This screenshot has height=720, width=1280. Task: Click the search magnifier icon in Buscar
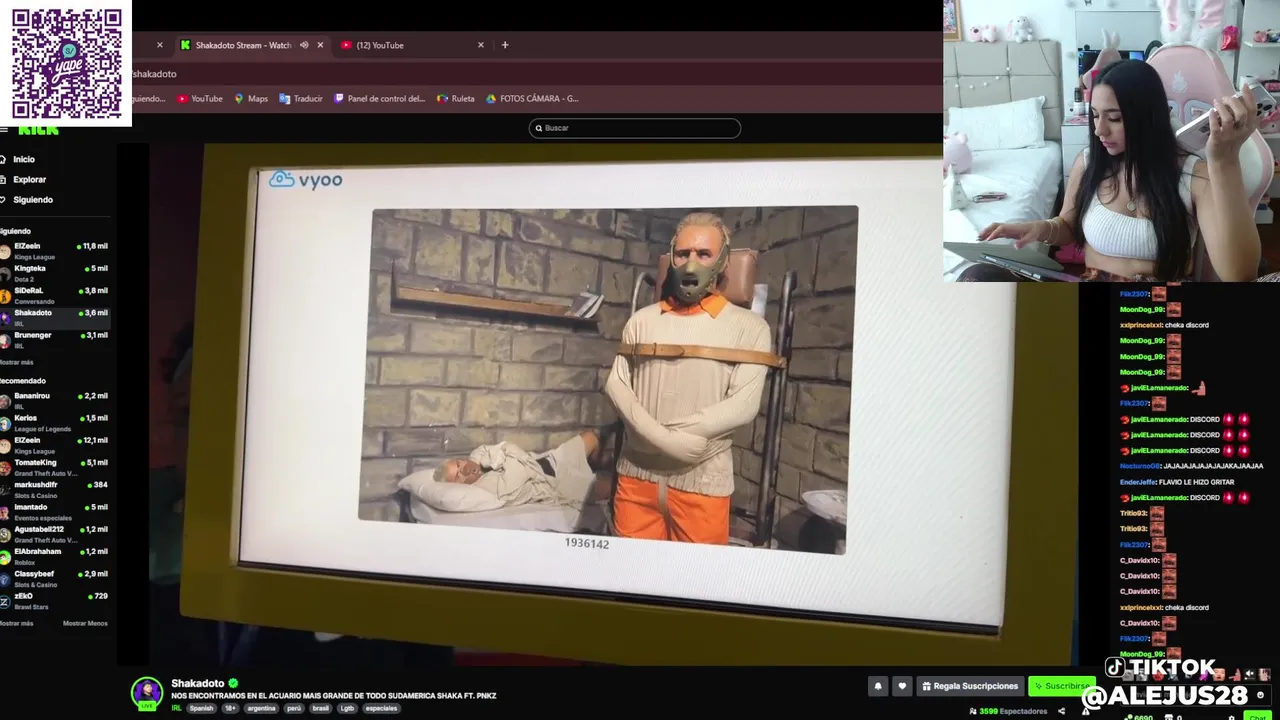tap(539, 128)
